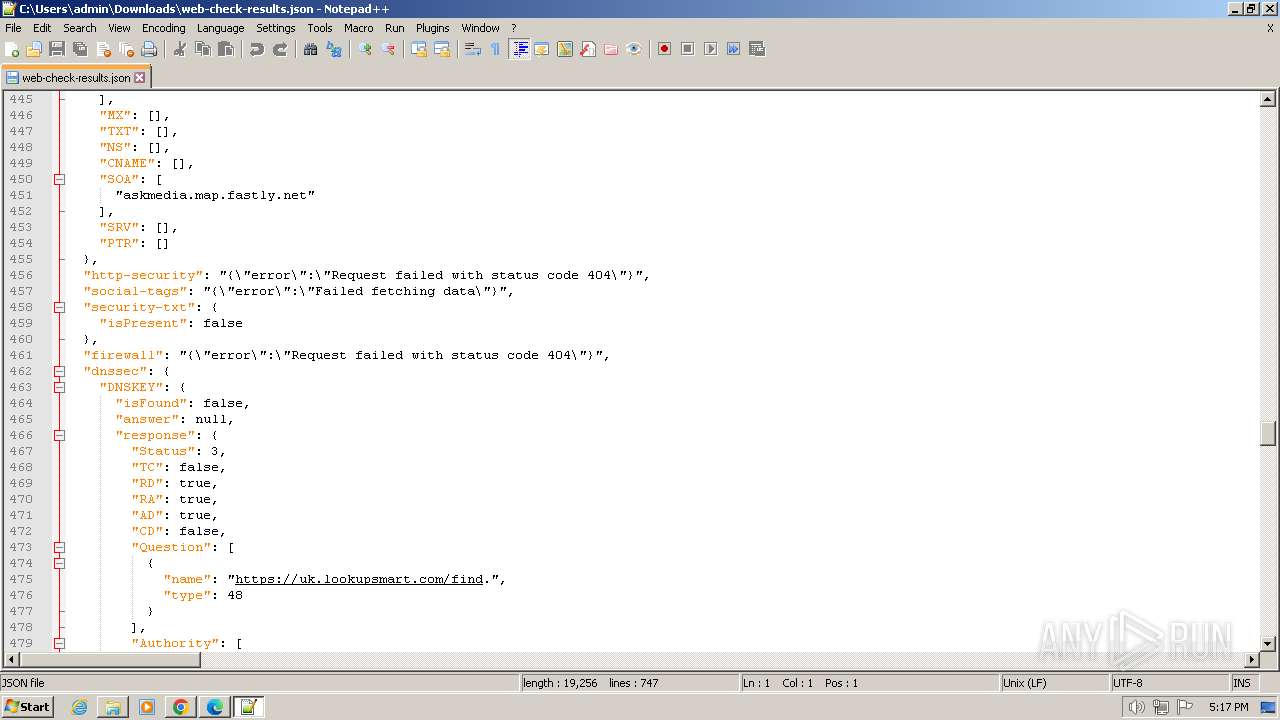Click the Save Recorded Macro icon

point(756,49)
